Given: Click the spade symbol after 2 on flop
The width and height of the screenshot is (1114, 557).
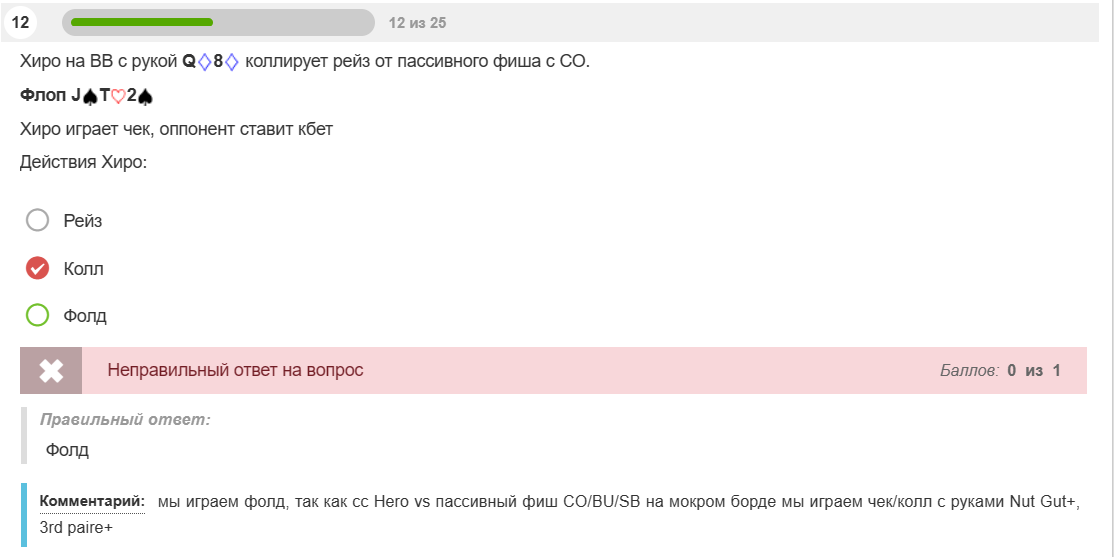Looking at the screenshot, I should [145, 97].
